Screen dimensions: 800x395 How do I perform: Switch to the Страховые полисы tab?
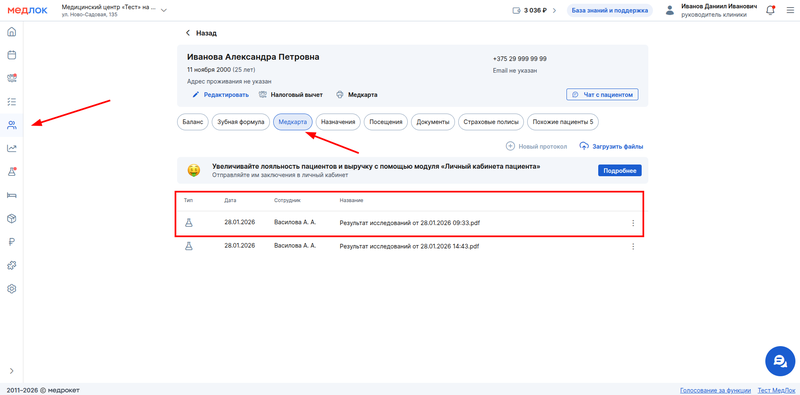[x=491, y=122]
